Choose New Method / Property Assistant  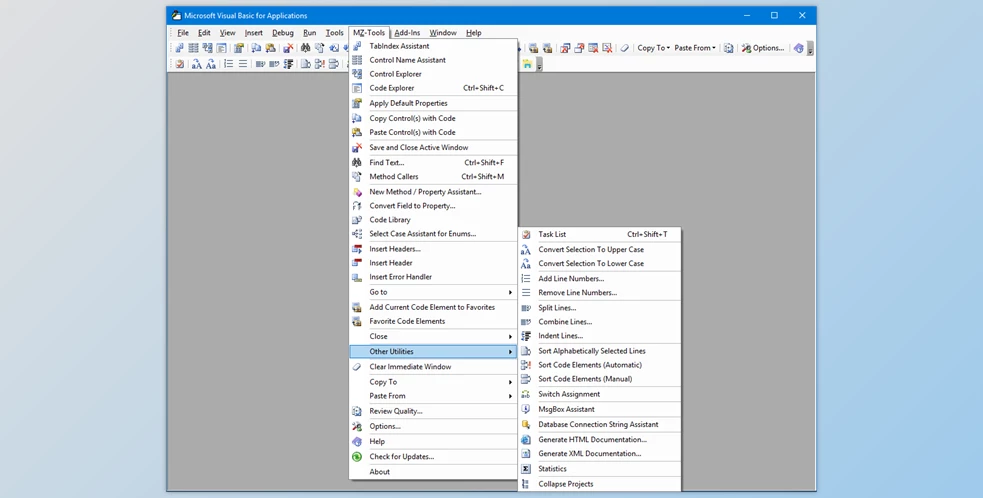(433, 192)
